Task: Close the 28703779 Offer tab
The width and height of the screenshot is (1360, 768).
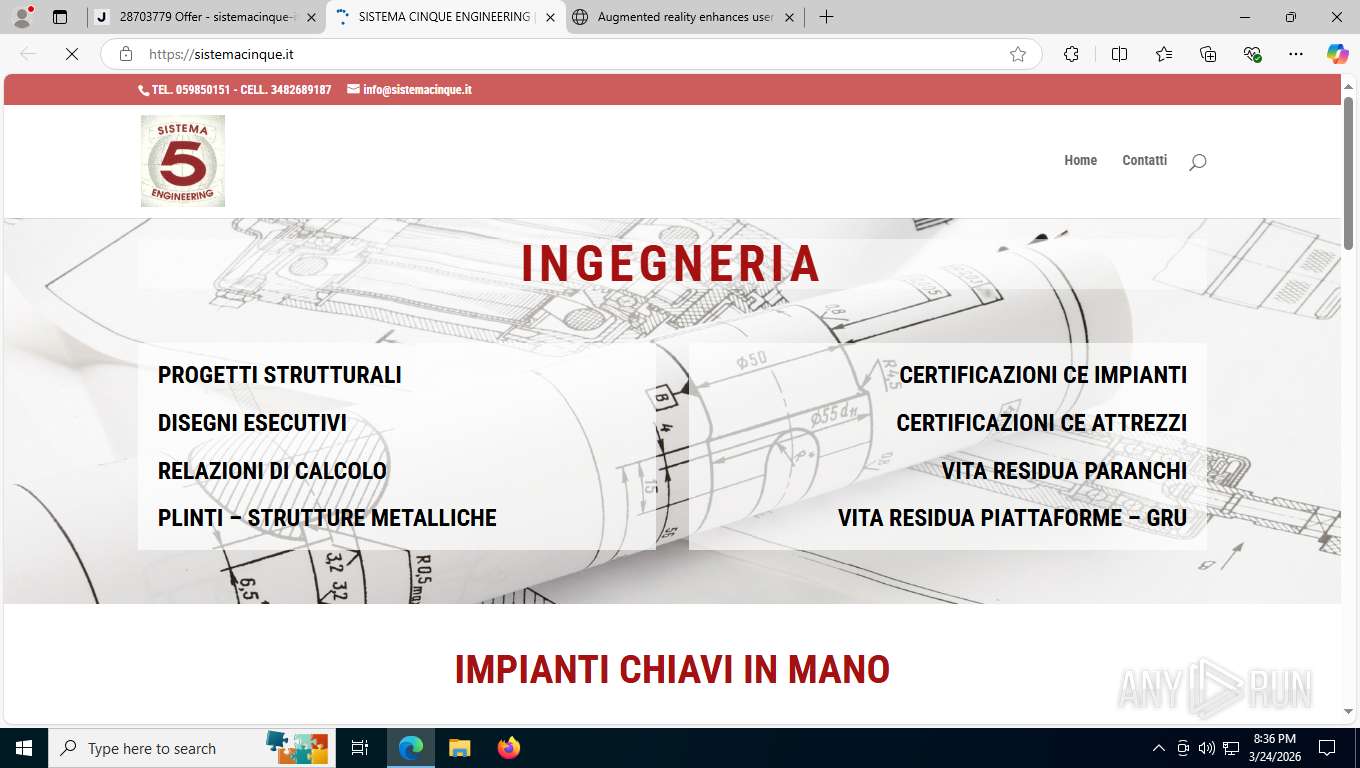Action: pos(311,17)
